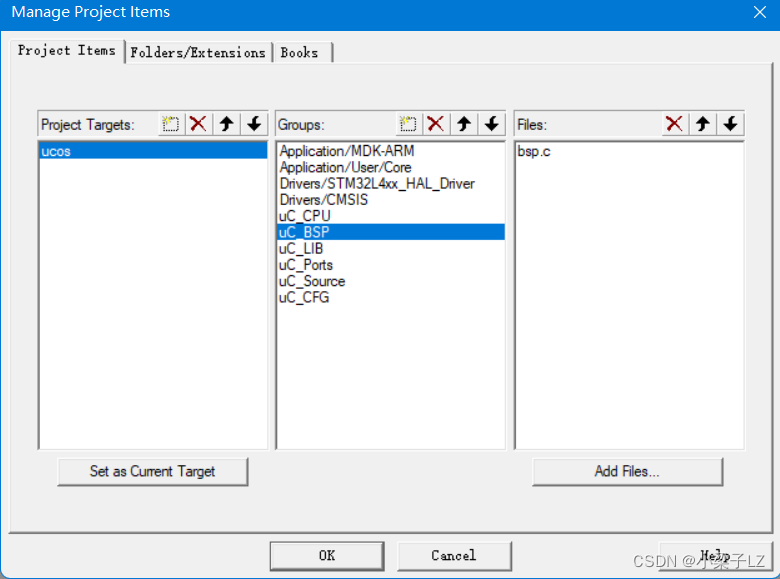Delete the selected project target

coord(198,124)
